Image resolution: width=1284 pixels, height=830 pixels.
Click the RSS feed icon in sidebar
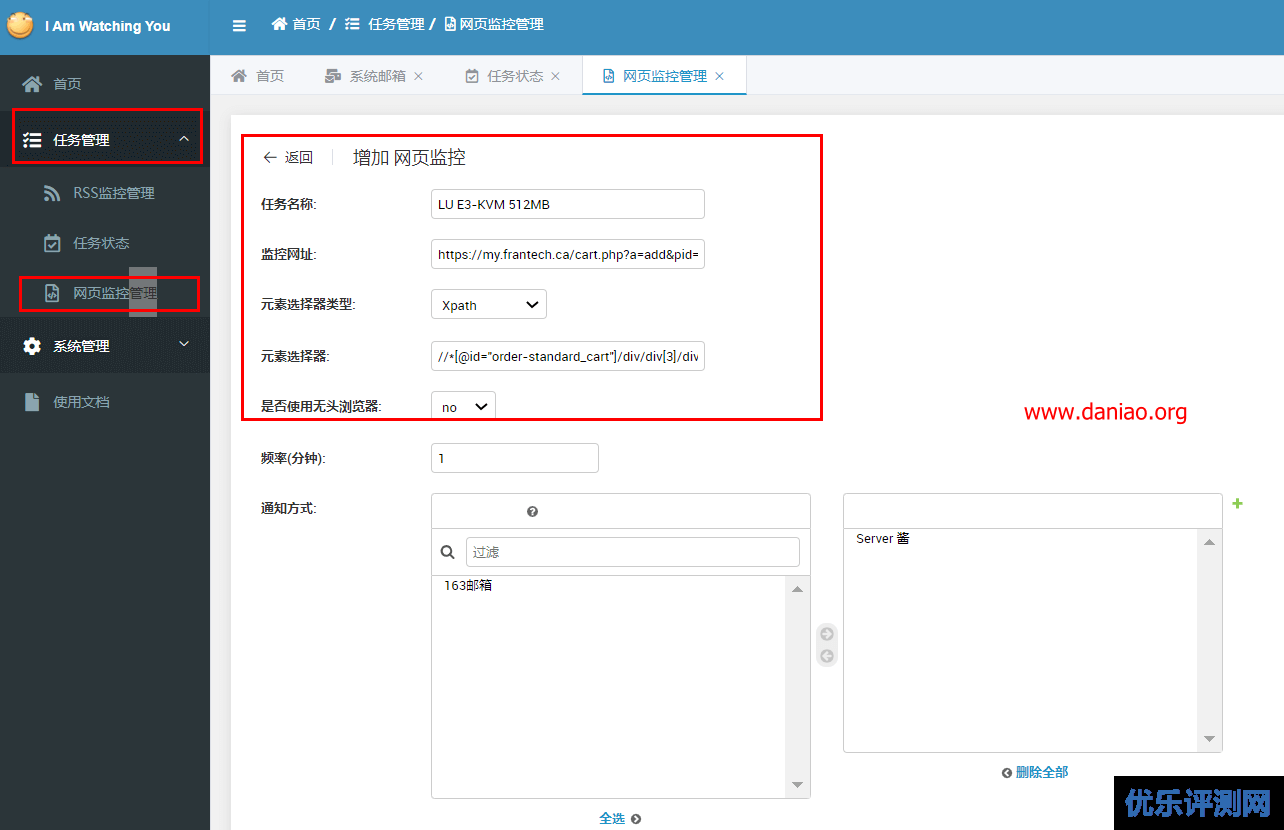pyautogui.click(x=52, y=193)
